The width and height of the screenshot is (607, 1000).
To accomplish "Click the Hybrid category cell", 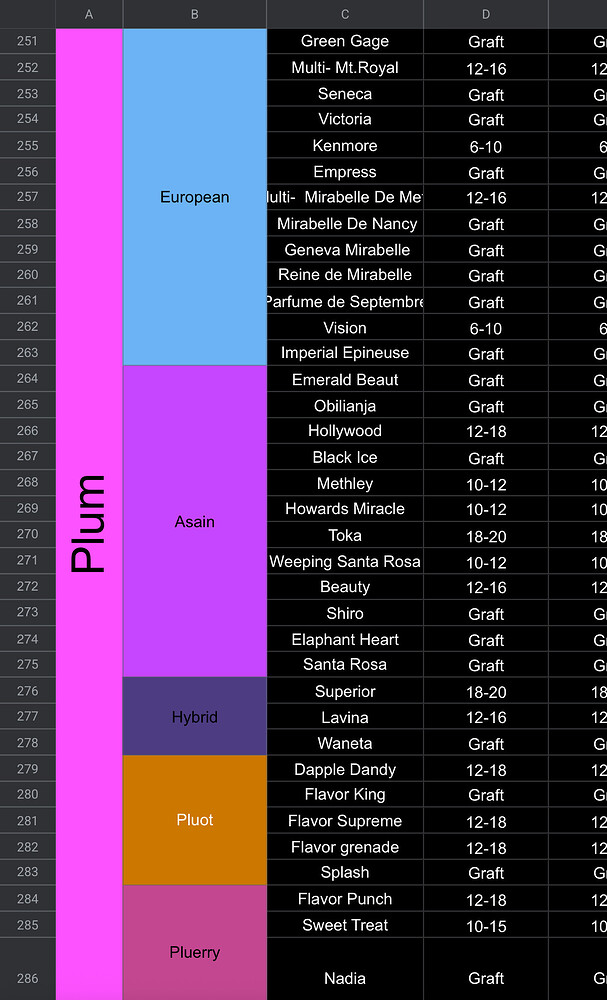I will coord(194,717).
